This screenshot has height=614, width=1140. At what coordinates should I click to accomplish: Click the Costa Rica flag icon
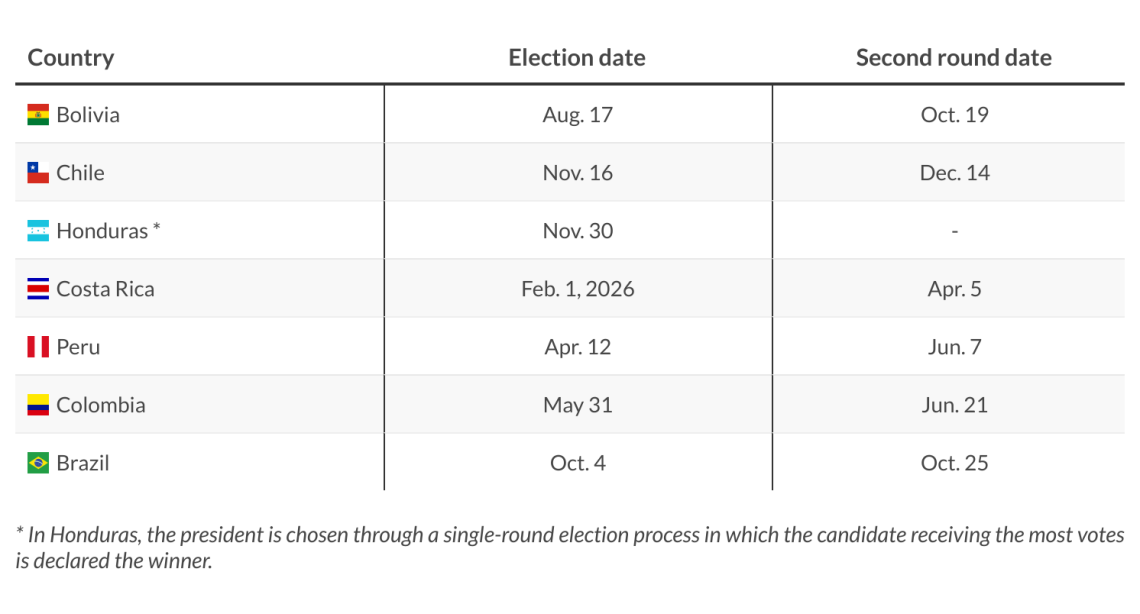[38, 289]
